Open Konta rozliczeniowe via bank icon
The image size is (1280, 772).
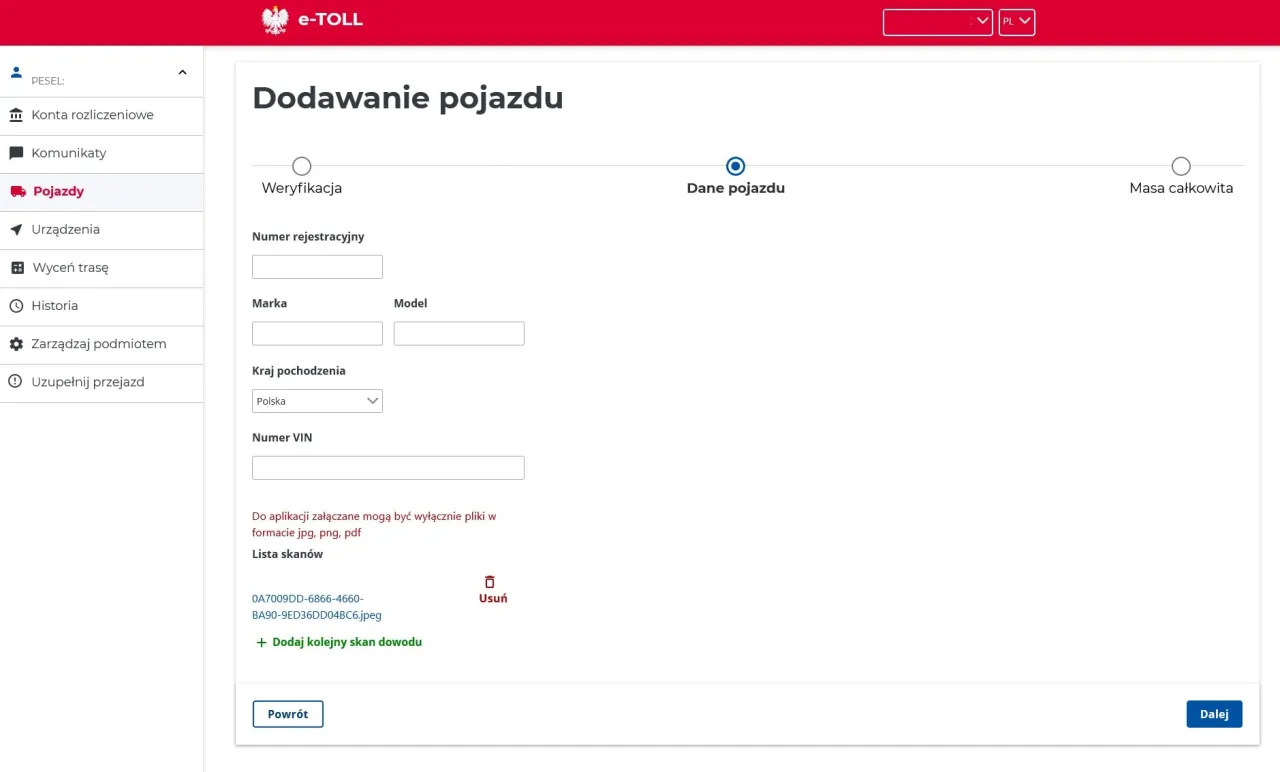point(15,115)
